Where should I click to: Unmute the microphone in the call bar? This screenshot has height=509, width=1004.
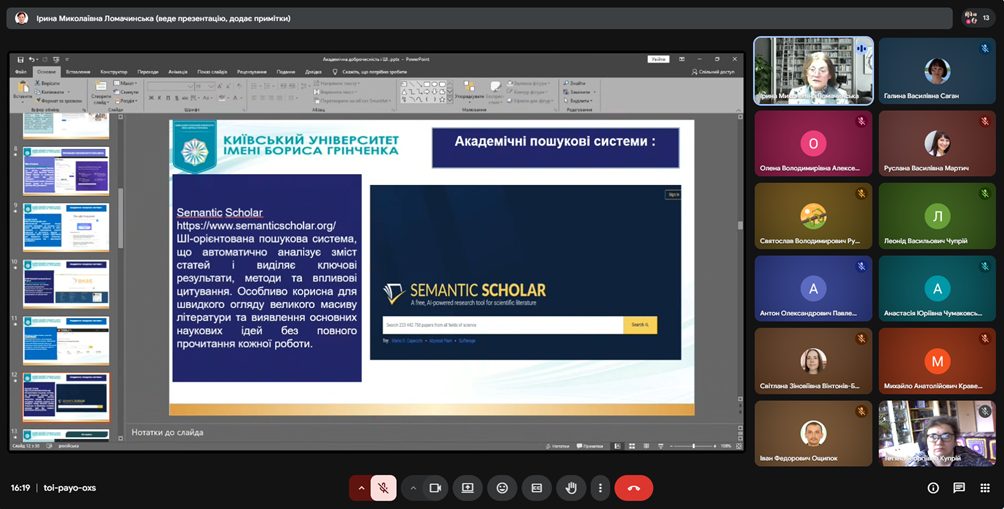pyautogui.click(x=383, y=488)
